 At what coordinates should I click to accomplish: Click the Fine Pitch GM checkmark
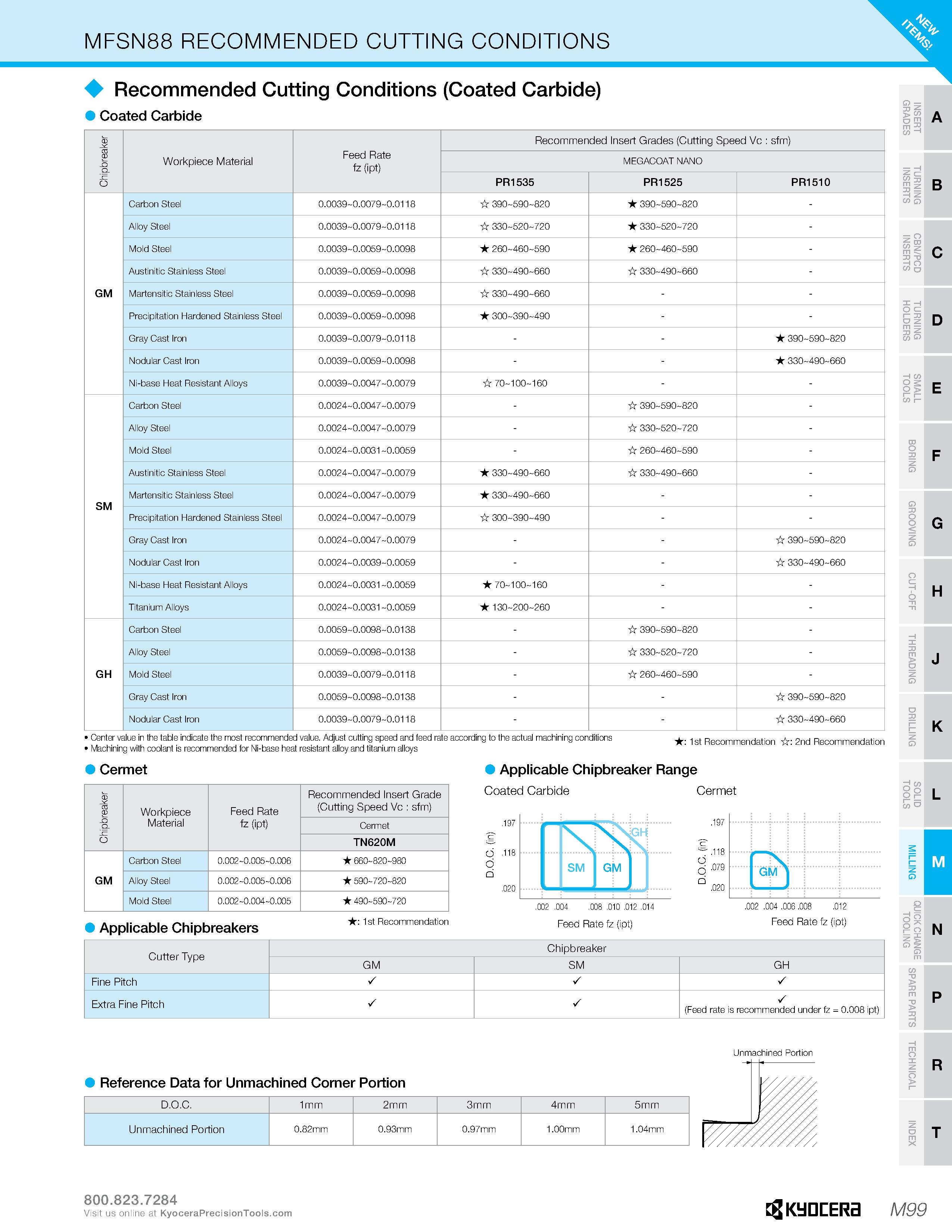tap(372, 981)
